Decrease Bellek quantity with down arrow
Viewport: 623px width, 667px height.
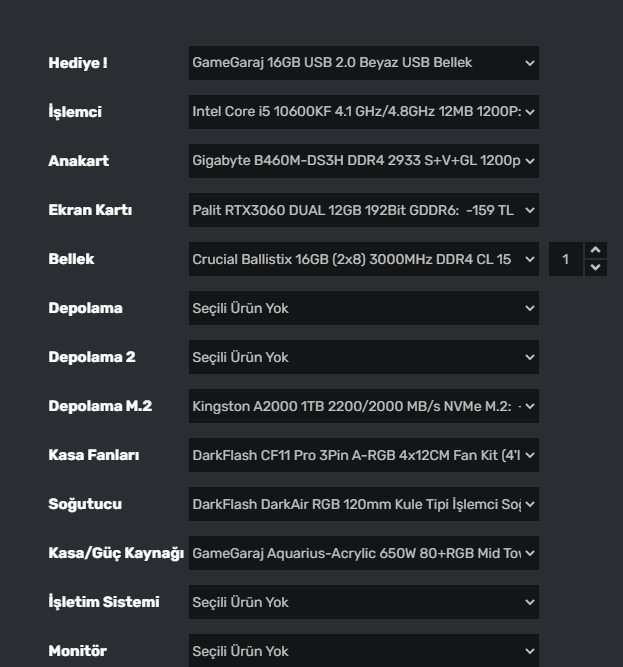[x=595, y=268]
